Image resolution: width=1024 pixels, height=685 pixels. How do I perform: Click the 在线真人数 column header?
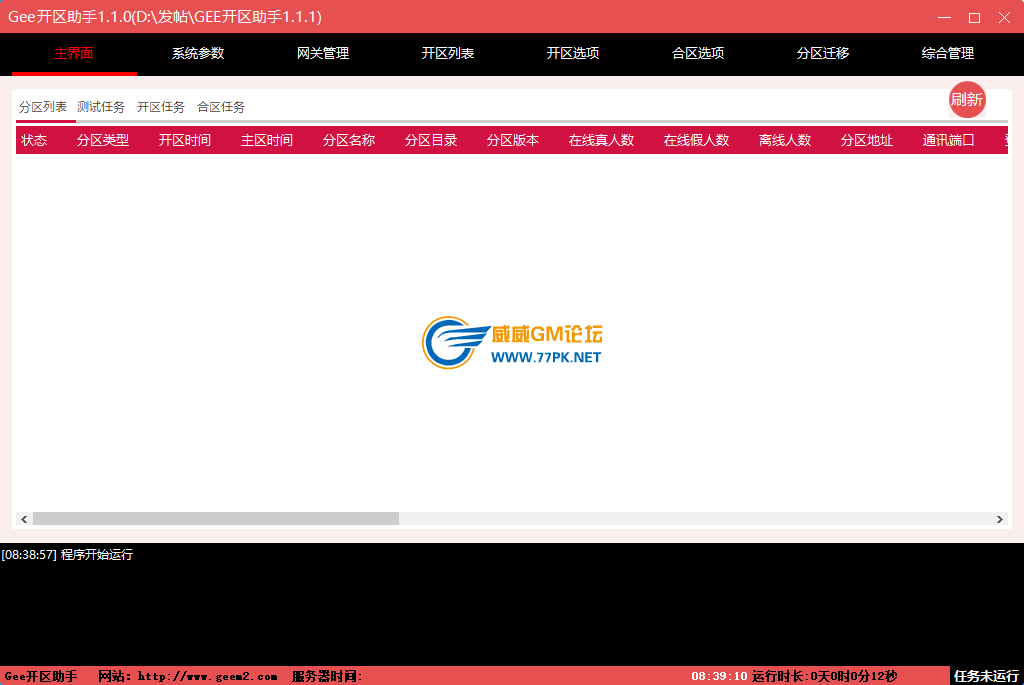click(601, 140)
